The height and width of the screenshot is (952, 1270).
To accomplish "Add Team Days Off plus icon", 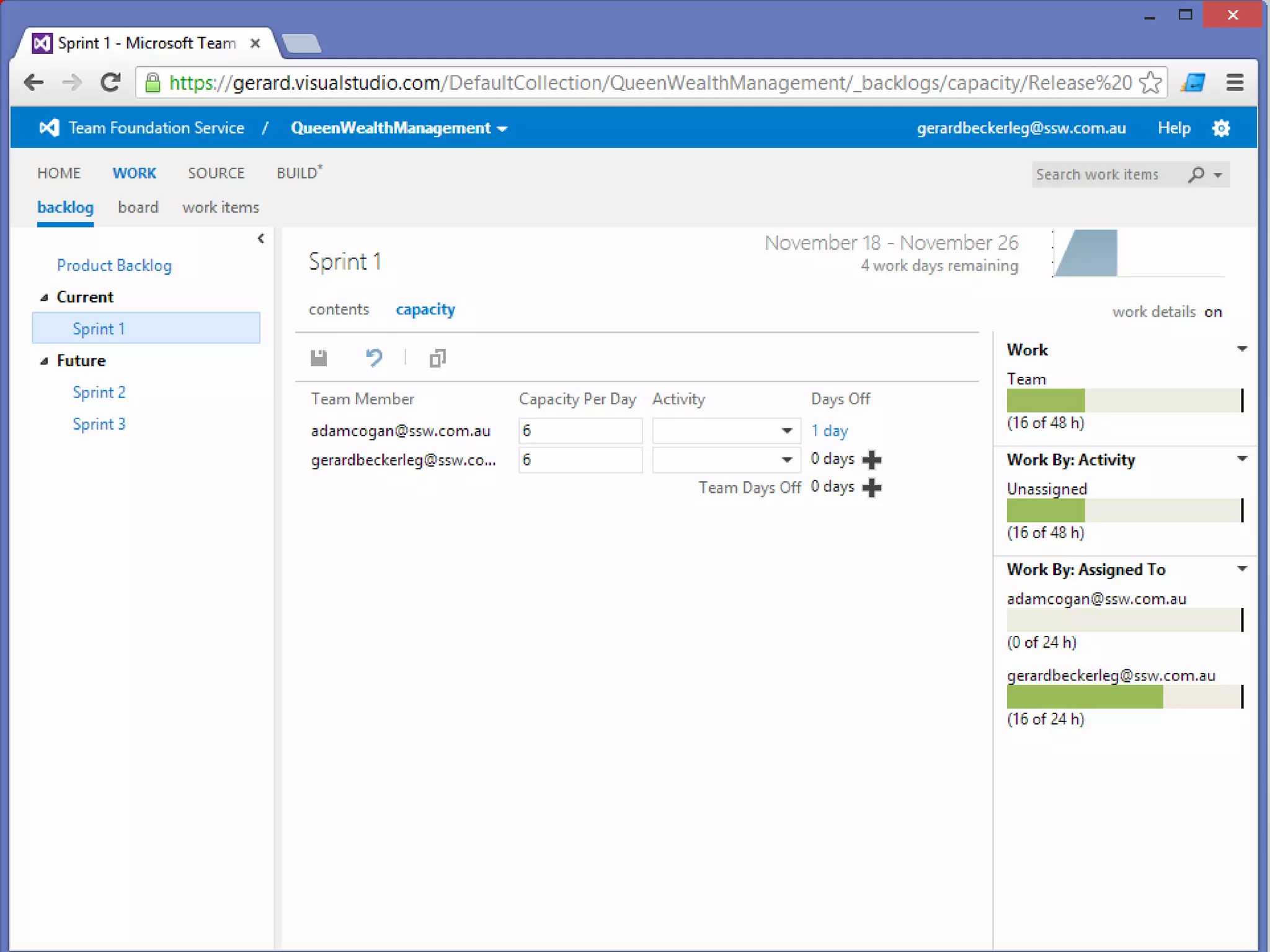I will point(872,488).
